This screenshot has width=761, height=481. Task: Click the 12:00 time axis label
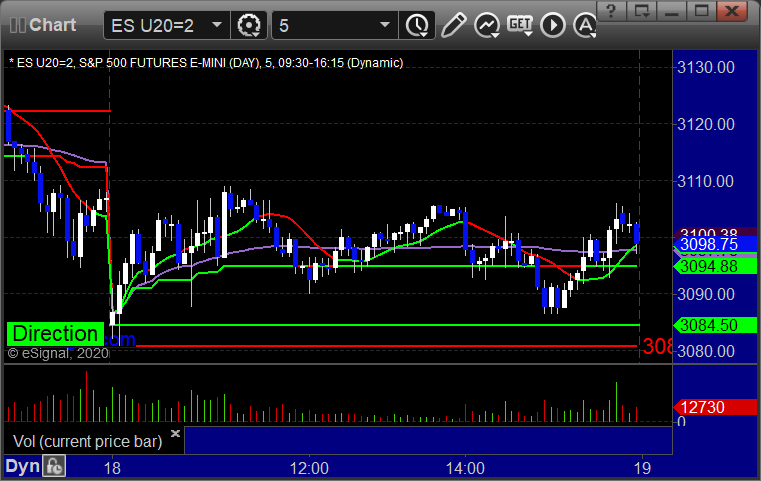point(309,468)
